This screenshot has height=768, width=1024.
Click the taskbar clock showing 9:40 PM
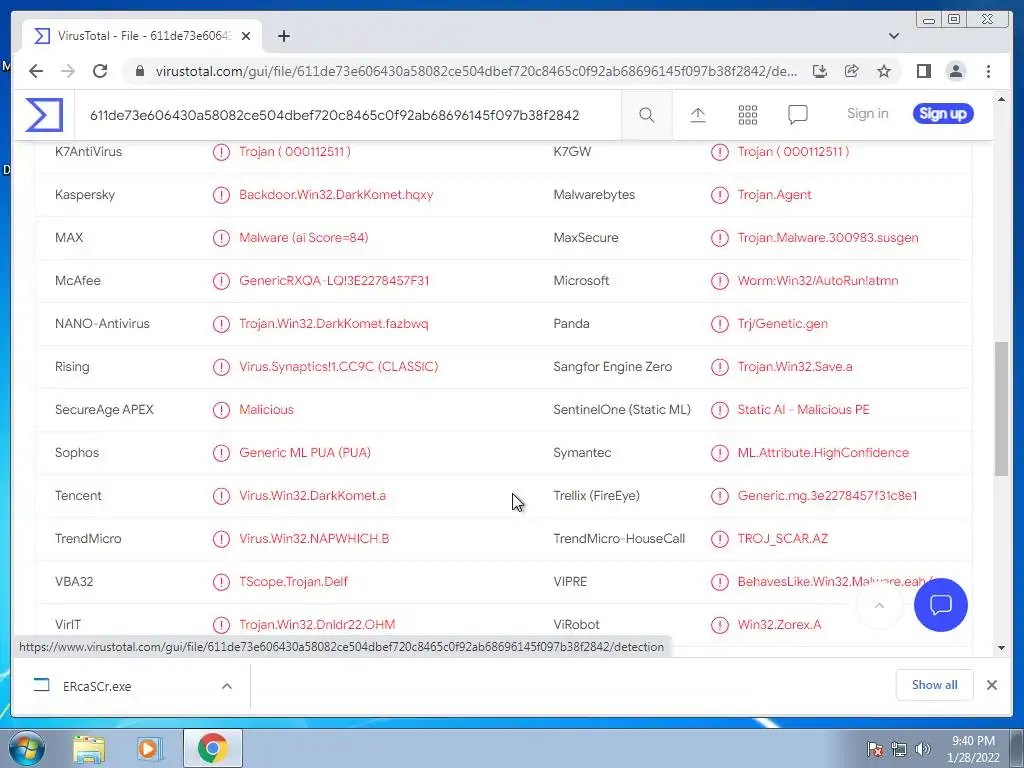point(973,748)
